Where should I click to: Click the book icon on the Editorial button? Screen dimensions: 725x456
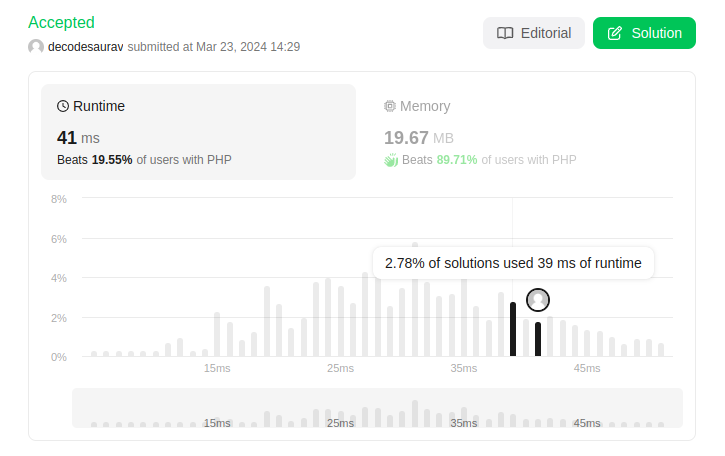click(505, 33)
